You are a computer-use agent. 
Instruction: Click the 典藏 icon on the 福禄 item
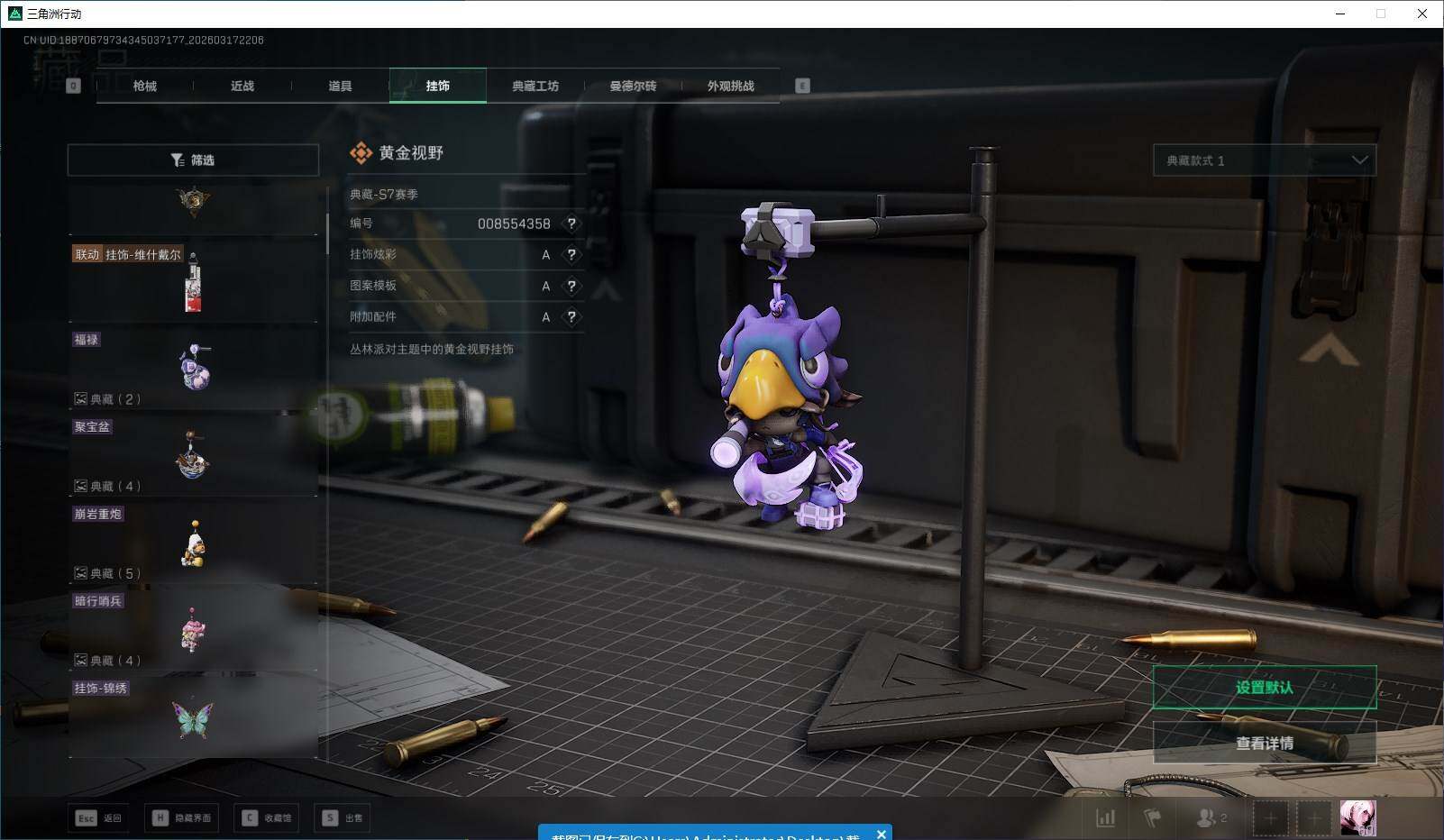[80, 398]
